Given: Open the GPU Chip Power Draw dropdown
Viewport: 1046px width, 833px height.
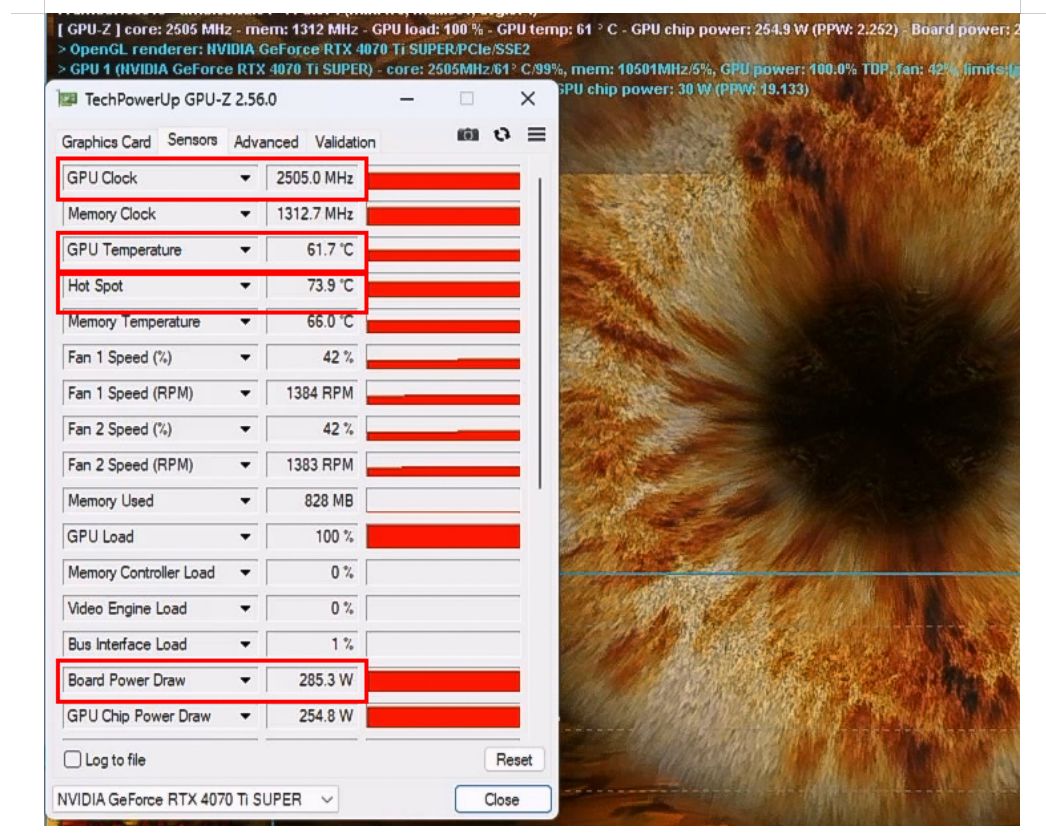Looking at the screenshot, I should pos(245,716).
